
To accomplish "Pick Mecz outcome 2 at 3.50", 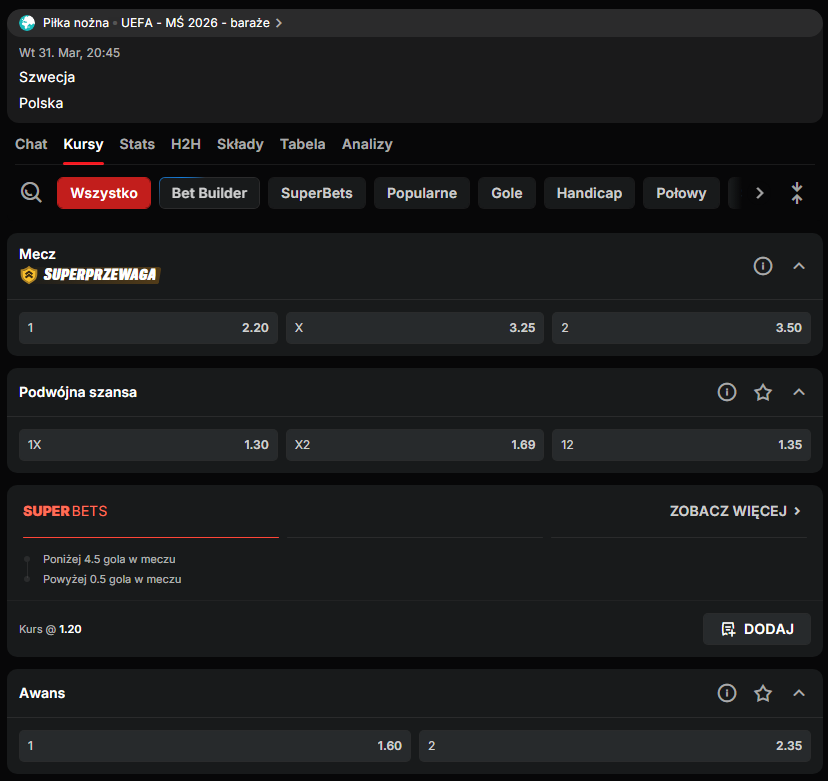I will 681,328.
